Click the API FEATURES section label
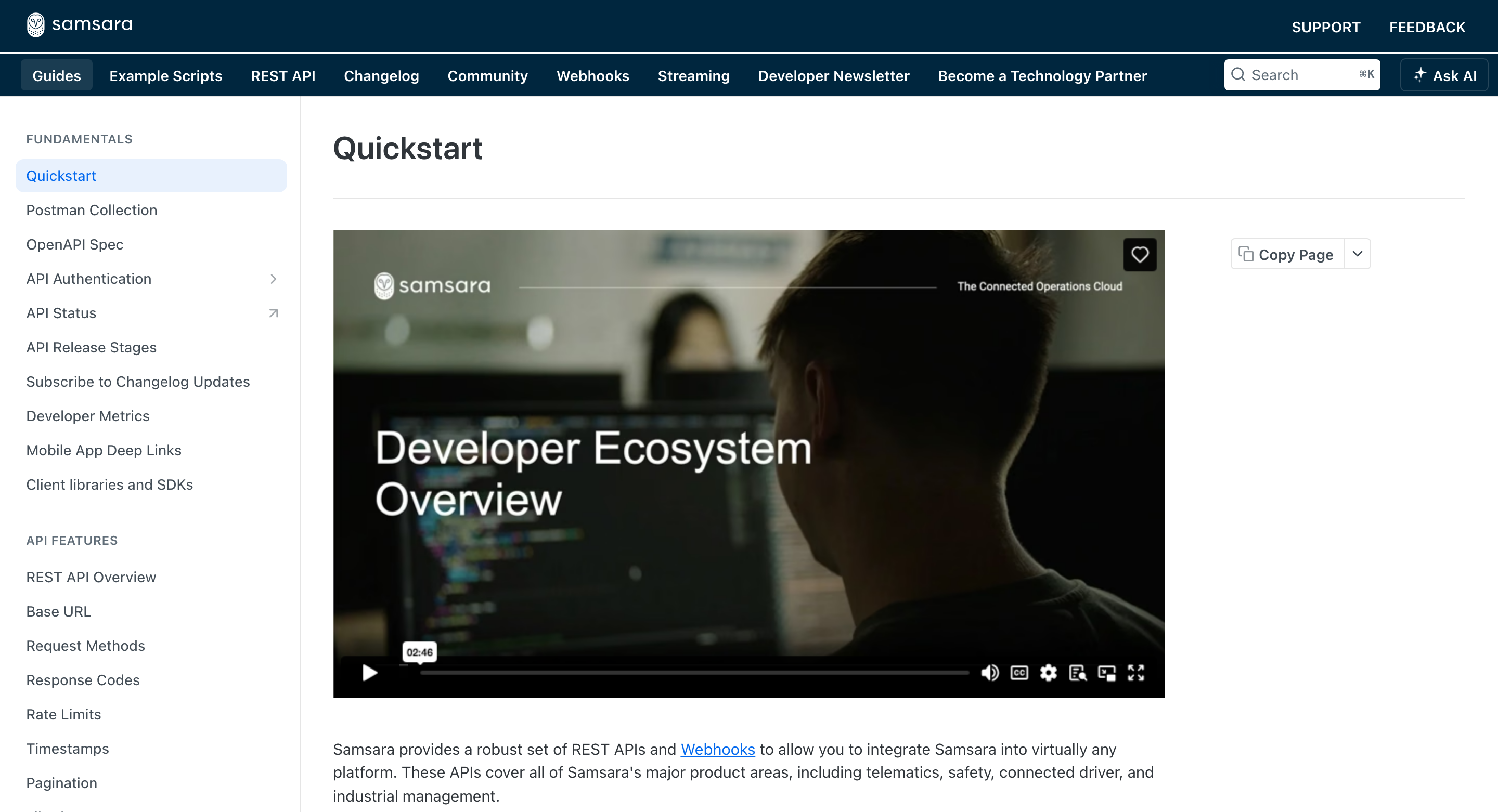This screenshot has width=1498, height=812. coord(72,541)
